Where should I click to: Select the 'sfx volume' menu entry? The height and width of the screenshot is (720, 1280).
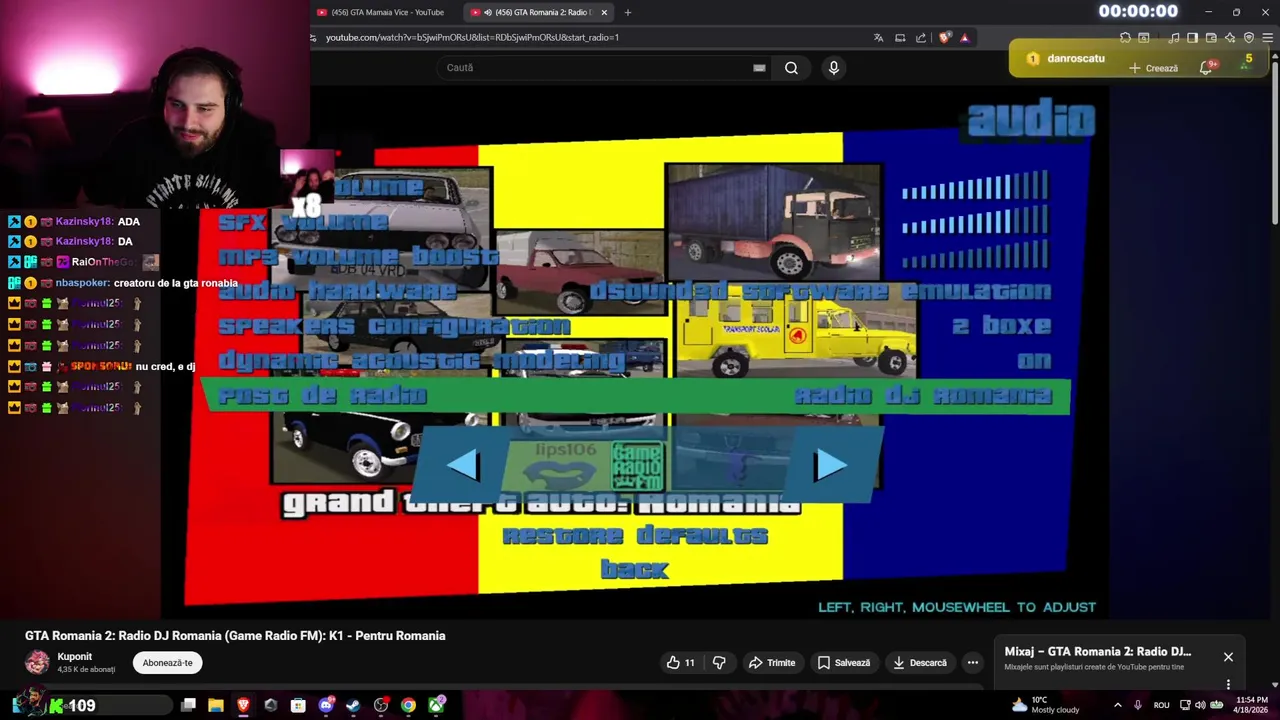pos(302,222)
